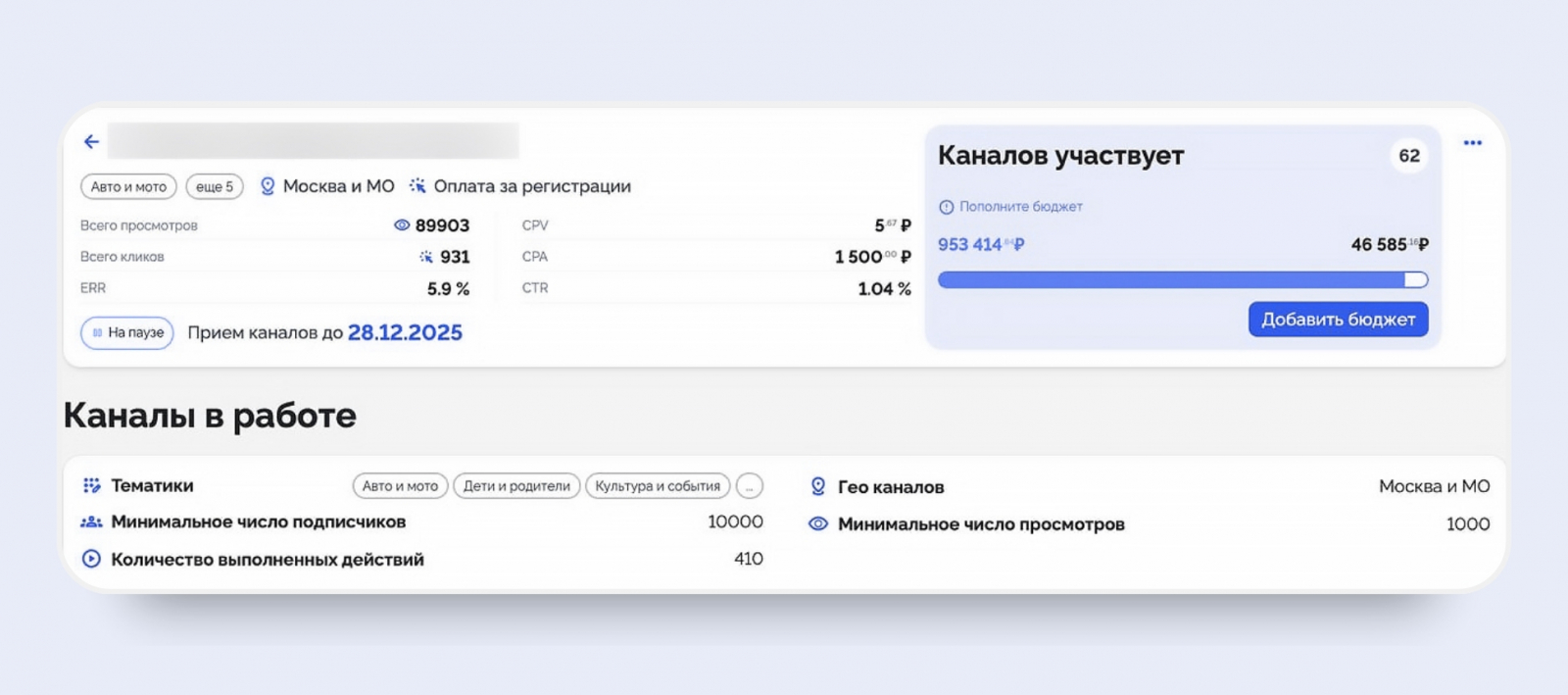The height and width of the screenshot is (695, 1568).
Task: Click the play icon beside Количество выполненных действий
Action: point(91,559)
